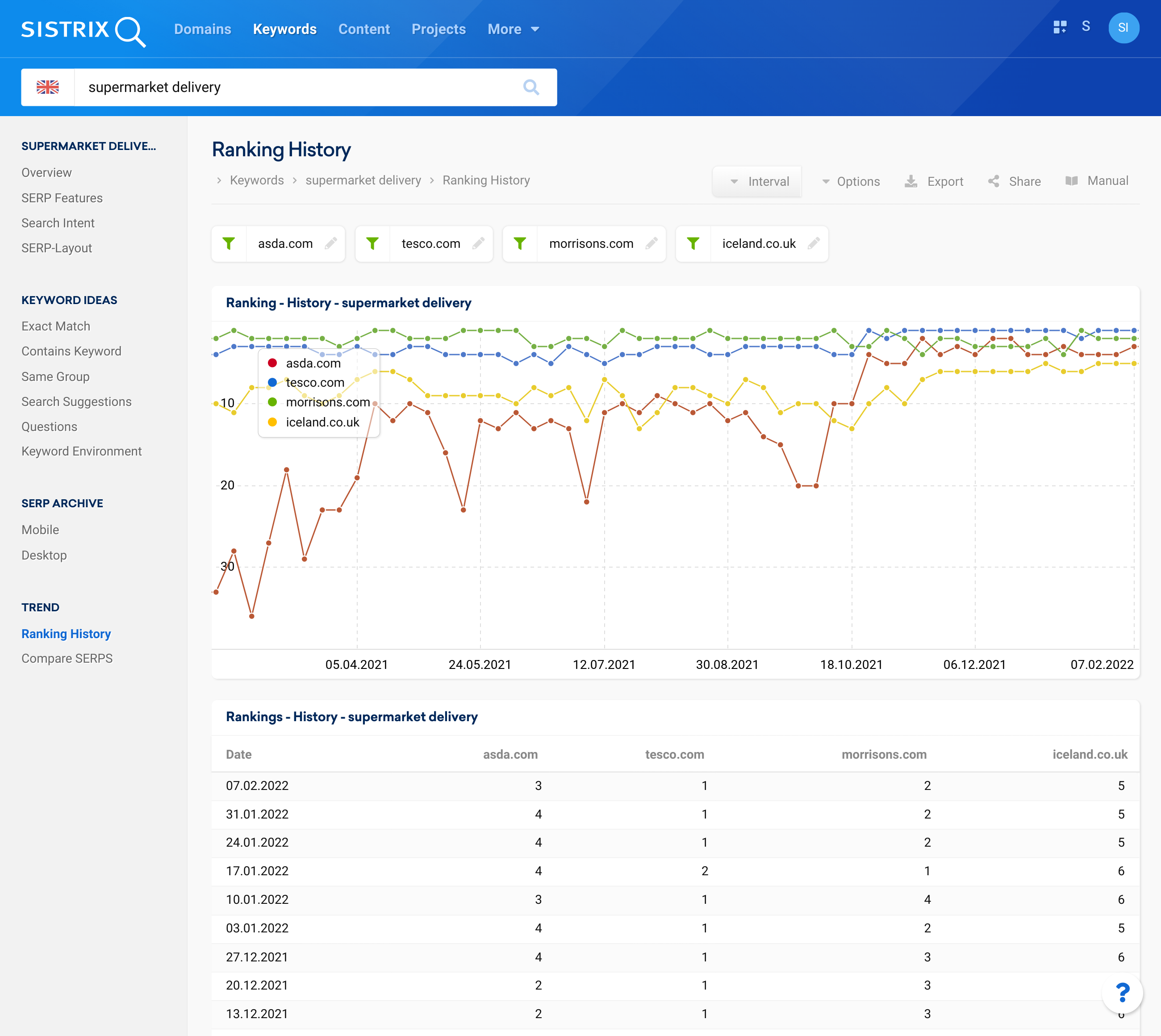Viewport: 1161px width, 1036px height.
Task: Click Keywords breadcrumb link
Action: (257, 180)
